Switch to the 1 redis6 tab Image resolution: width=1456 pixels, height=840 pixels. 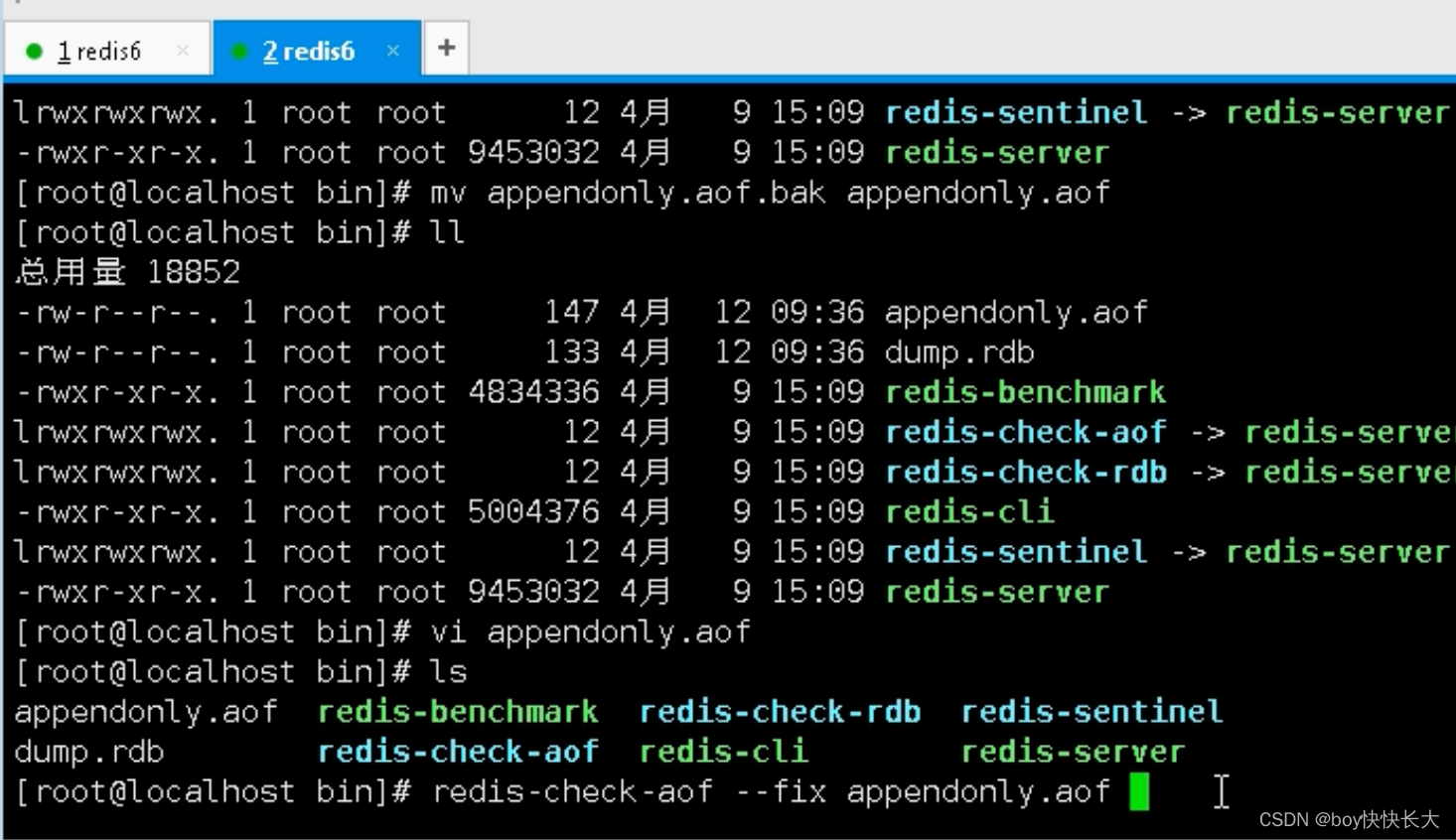[107, 50]
